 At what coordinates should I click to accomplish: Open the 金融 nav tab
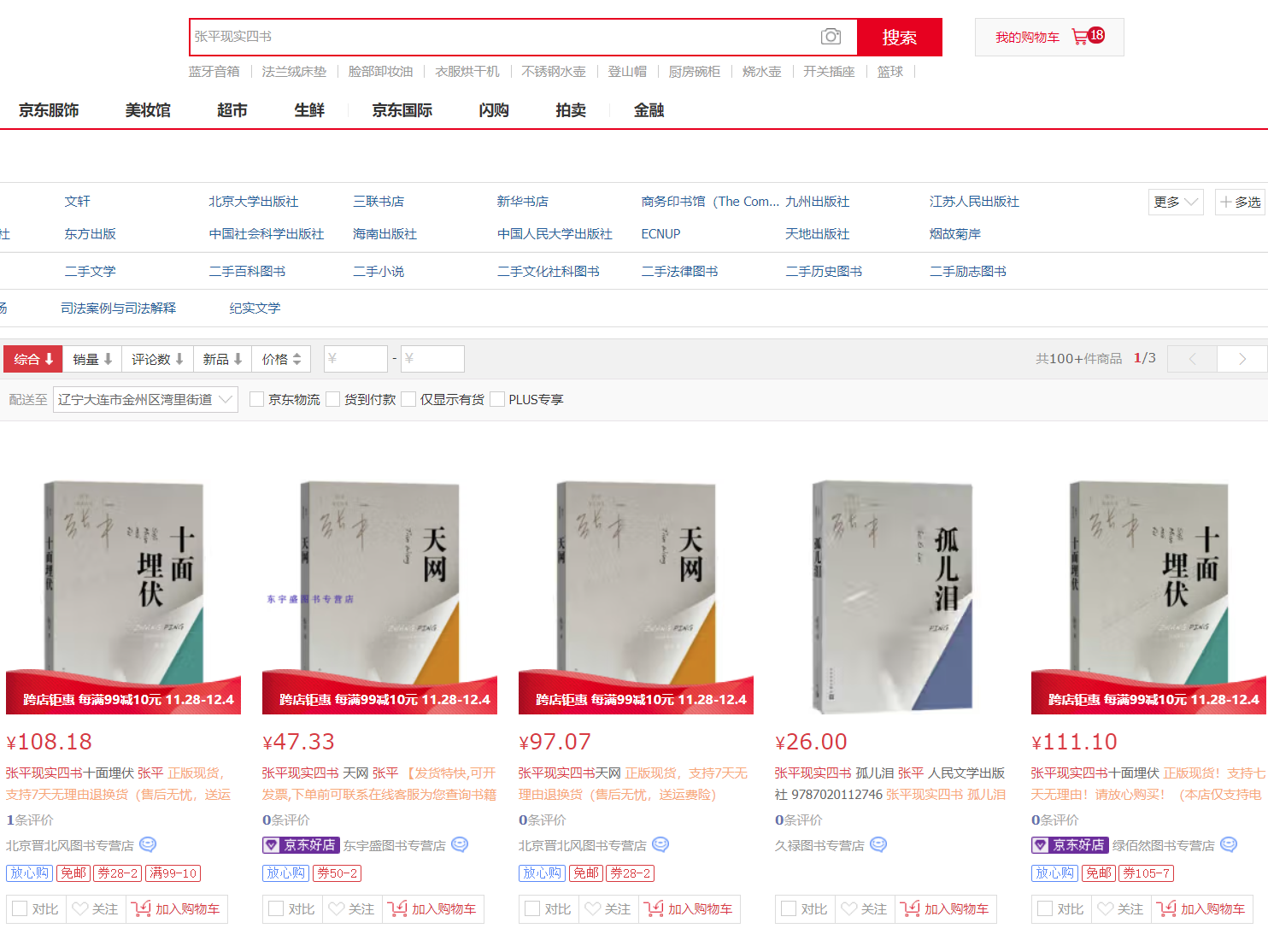[x=649, y=110]
